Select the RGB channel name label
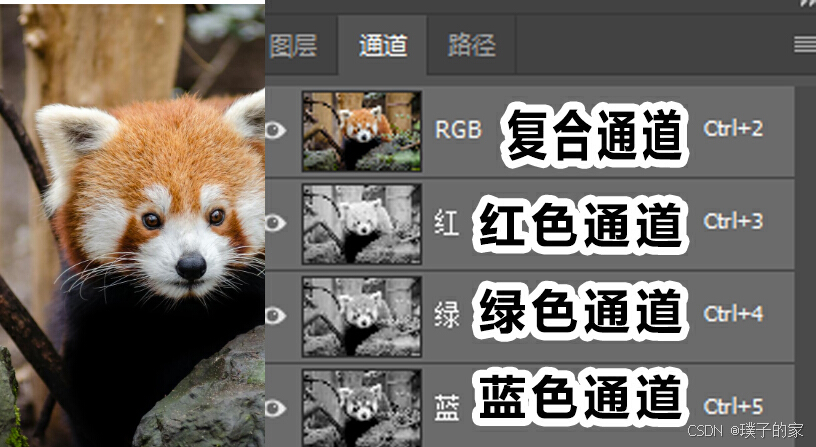816x447 pixels. click(x=458, y=130)
